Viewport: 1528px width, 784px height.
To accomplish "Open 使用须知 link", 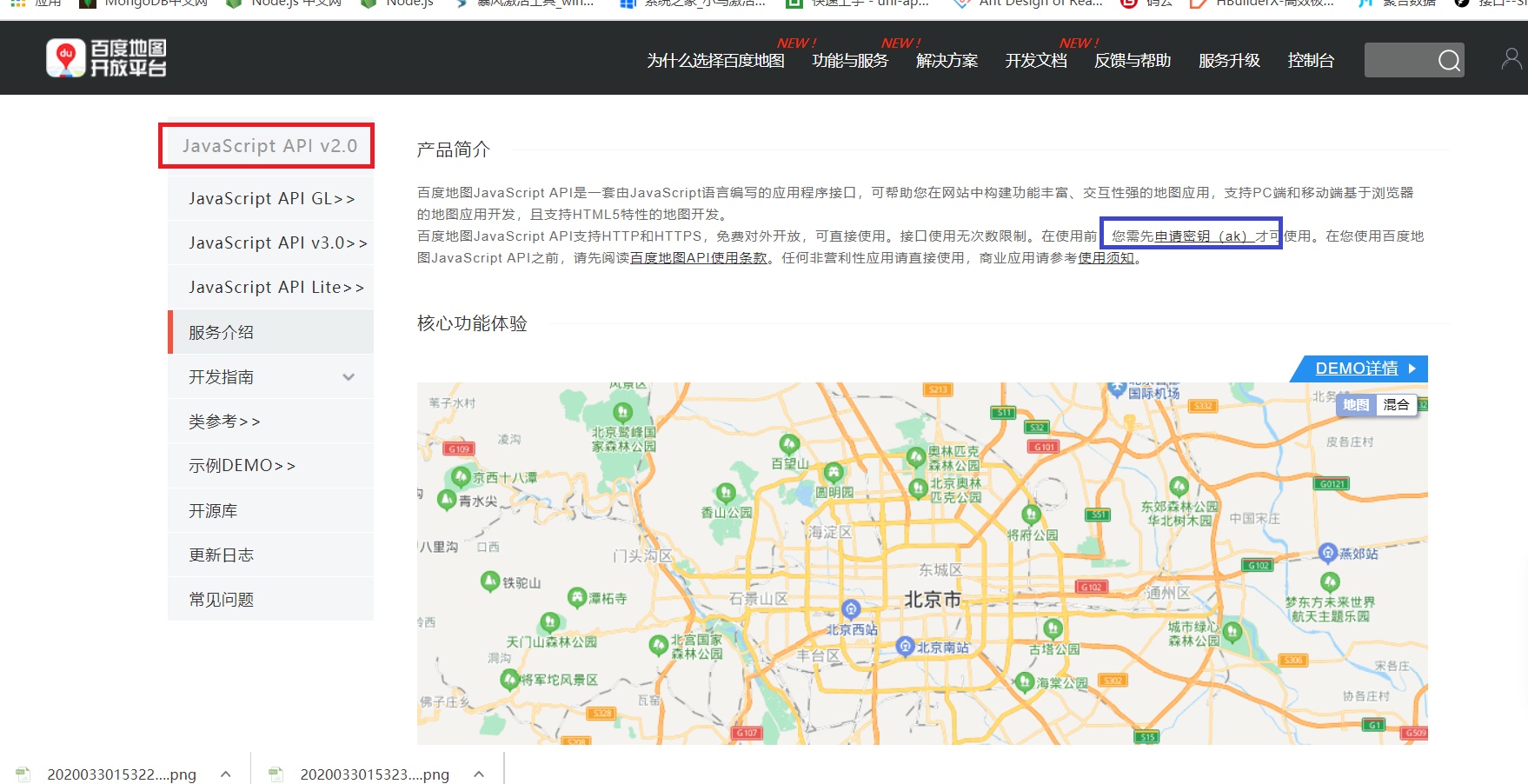I will pyautogui.click(x=1106, y=257).
